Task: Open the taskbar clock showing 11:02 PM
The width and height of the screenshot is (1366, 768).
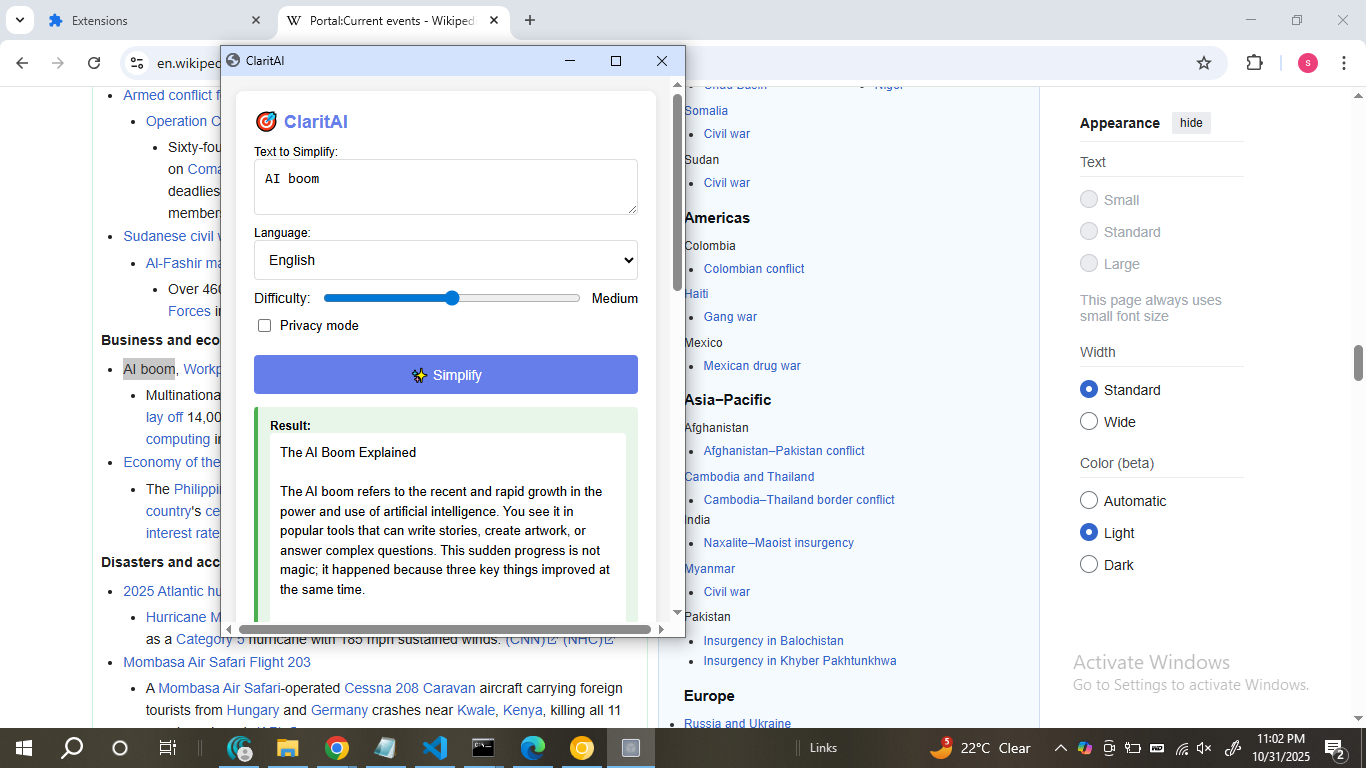Action: (x=1280, y=748)
